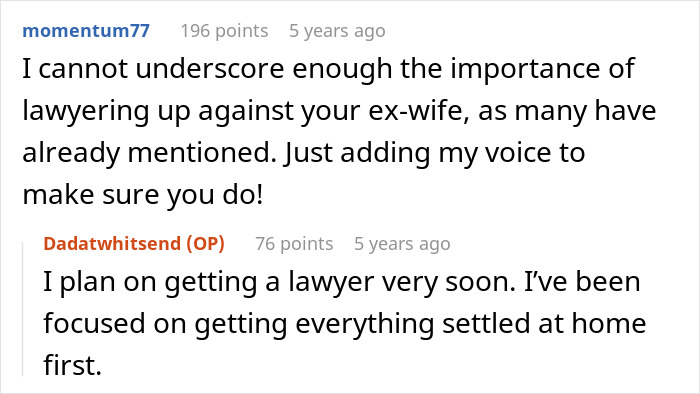700x394 pixels.
Task: Click the word 'underscore' in first comment
Action: (x=210, y=69)
